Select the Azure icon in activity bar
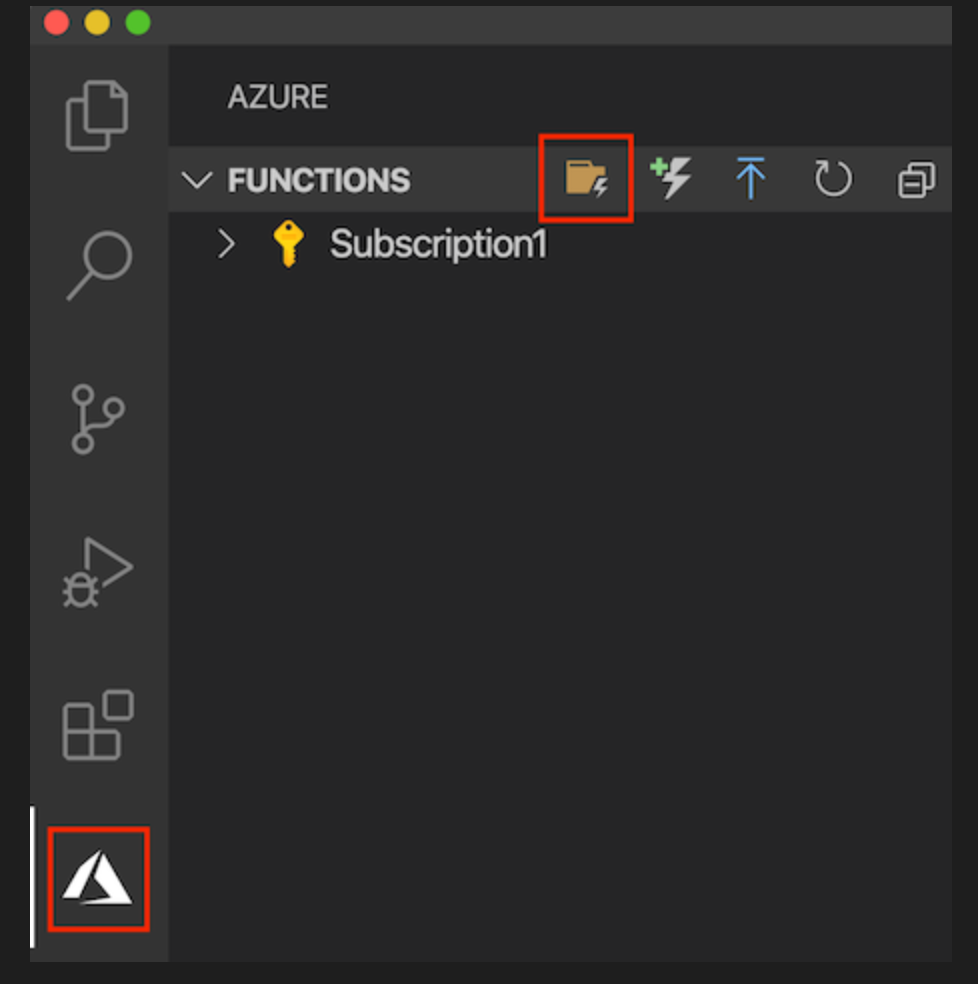Image resolution: width=978 pixels, height=984 pixels. tap(98, 879)
